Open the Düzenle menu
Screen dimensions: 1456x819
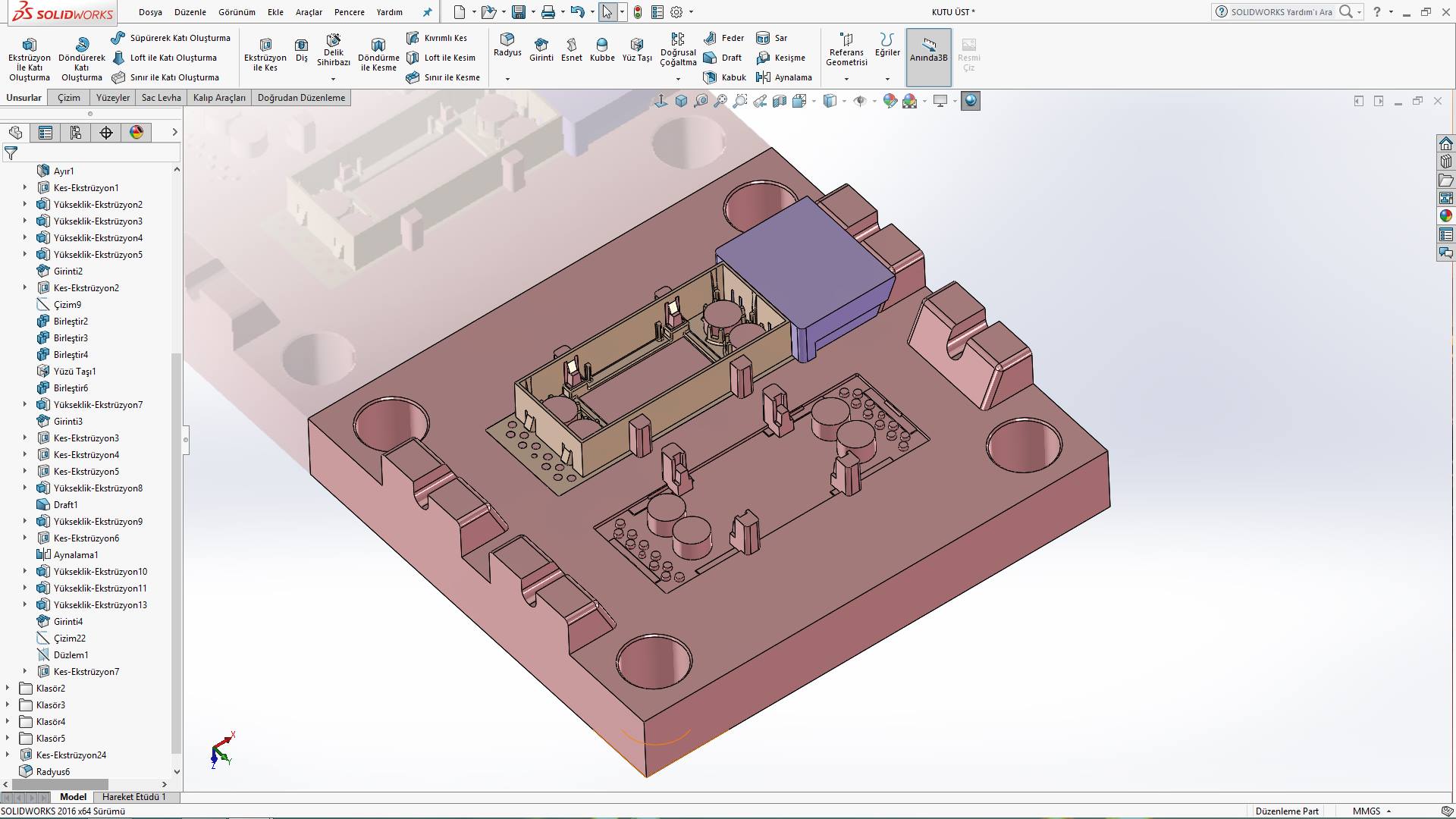tap(190, 12)
